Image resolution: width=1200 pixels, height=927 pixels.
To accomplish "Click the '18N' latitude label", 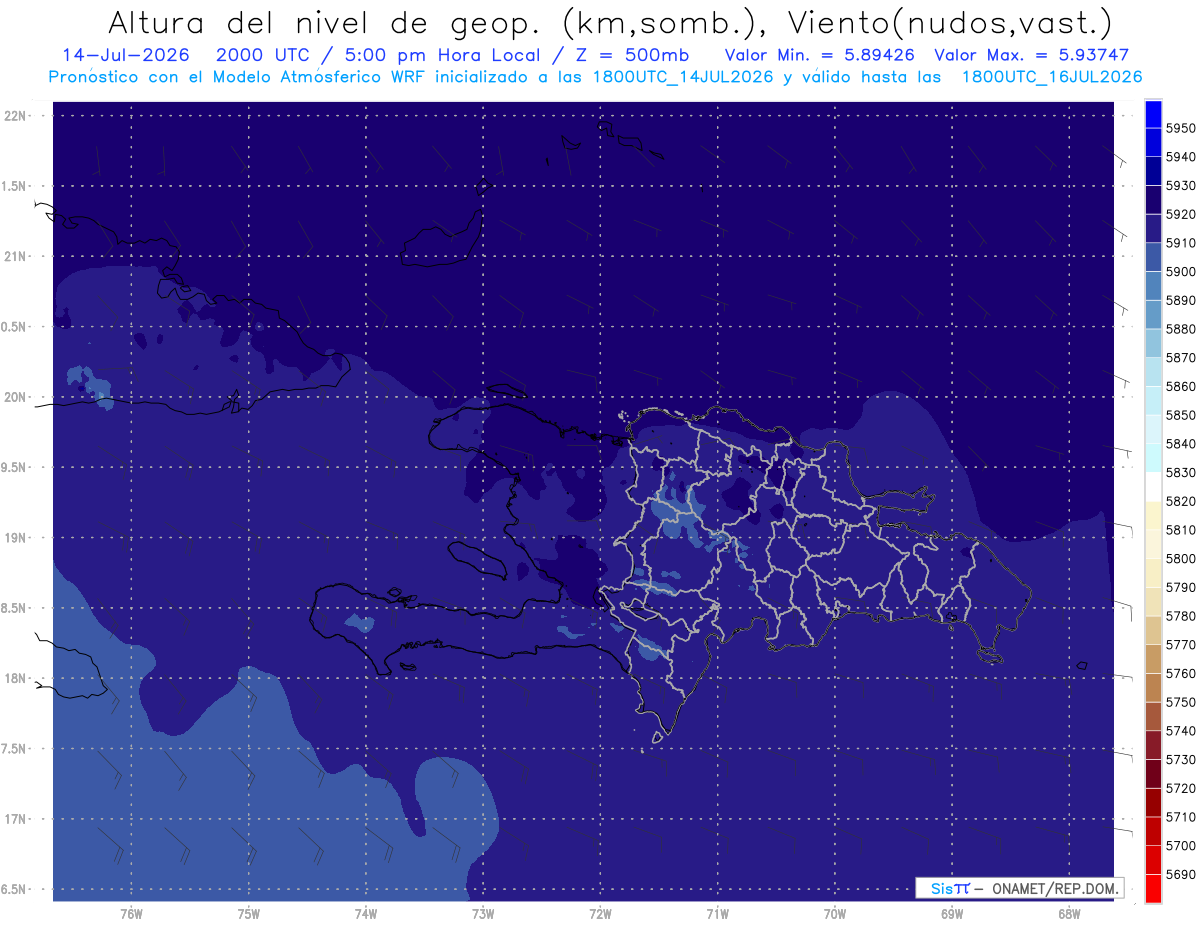I will [16, 679].
